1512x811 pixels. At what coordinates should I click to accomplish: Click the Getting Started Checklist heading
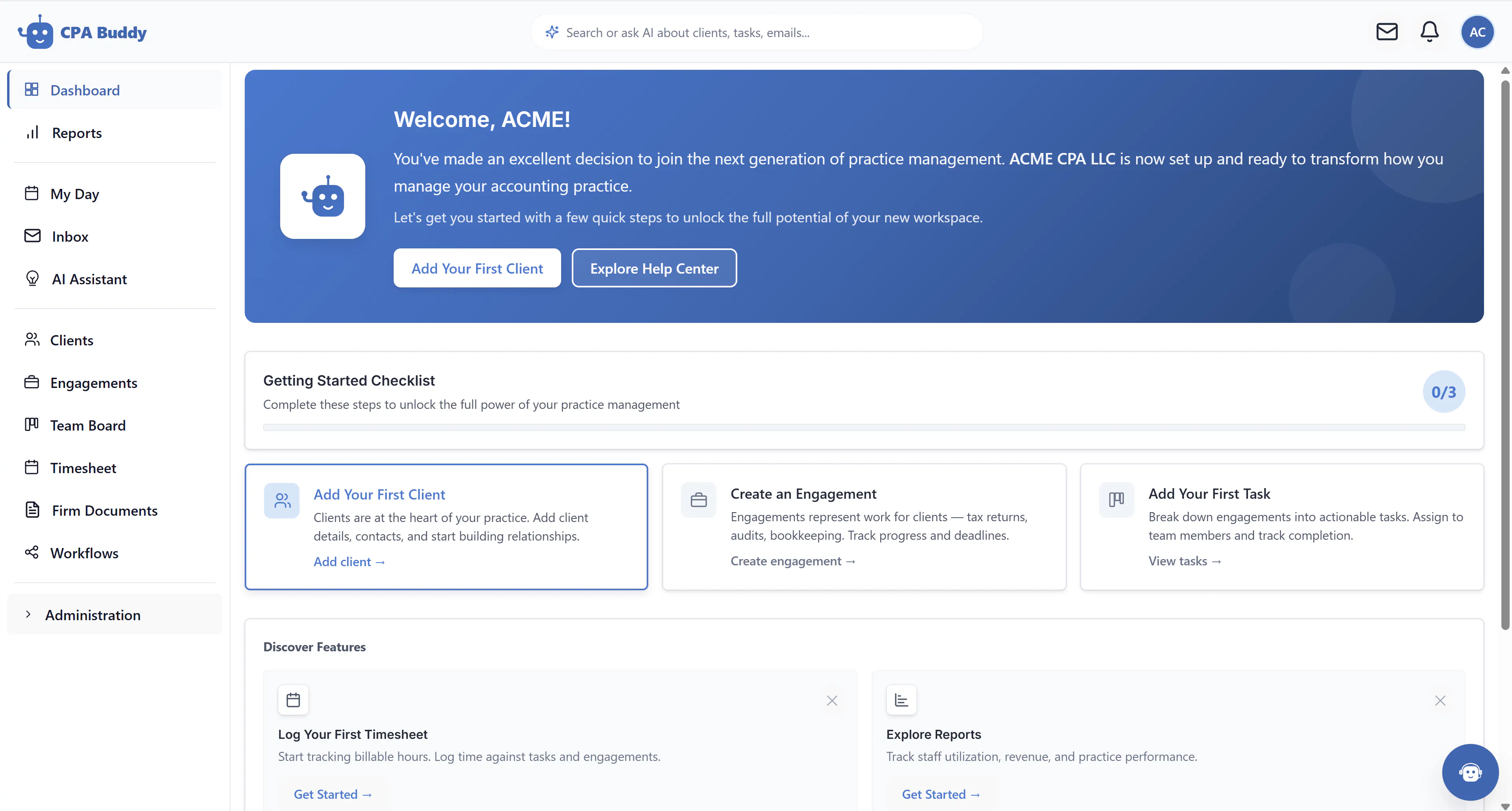click(349, 380)
